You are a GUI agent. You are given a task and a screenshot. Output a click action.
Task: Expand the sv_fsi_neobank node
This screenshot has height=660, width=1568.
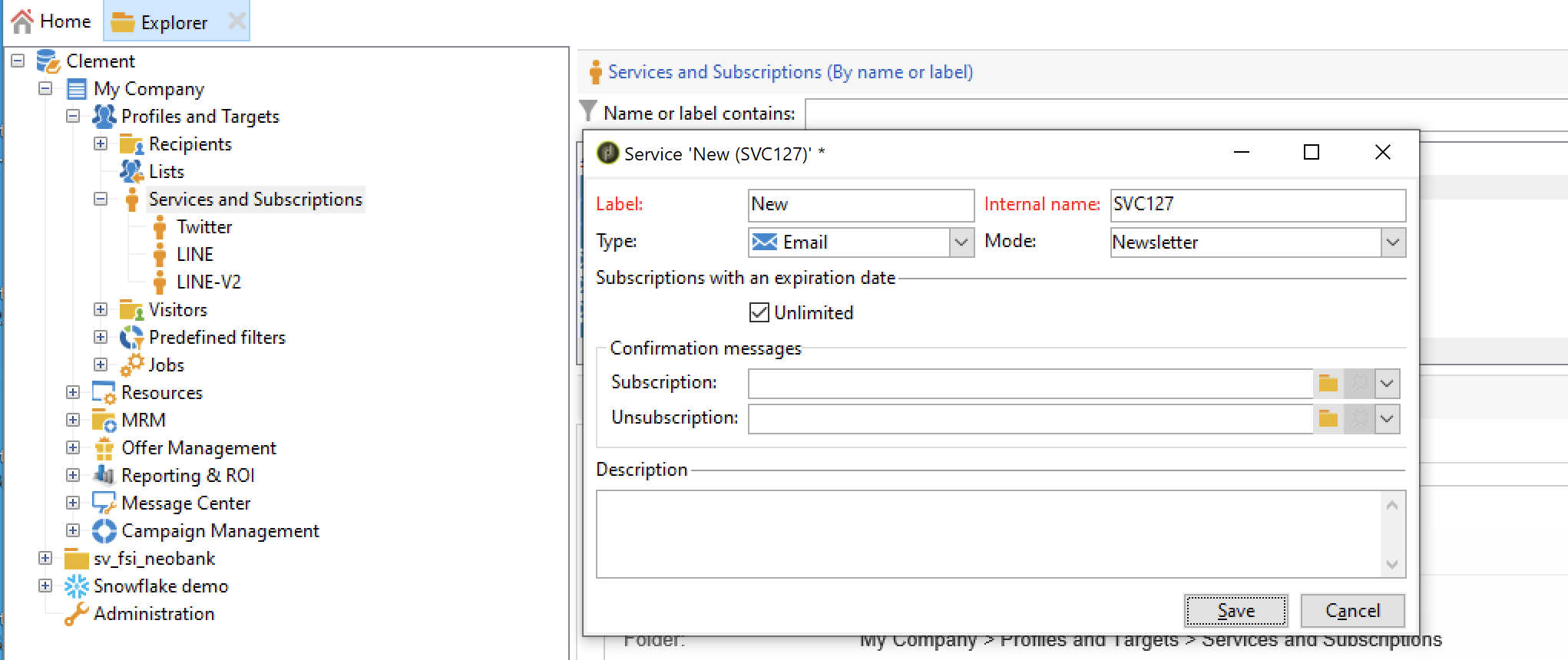pyautogui.click(x=45, y=558)
